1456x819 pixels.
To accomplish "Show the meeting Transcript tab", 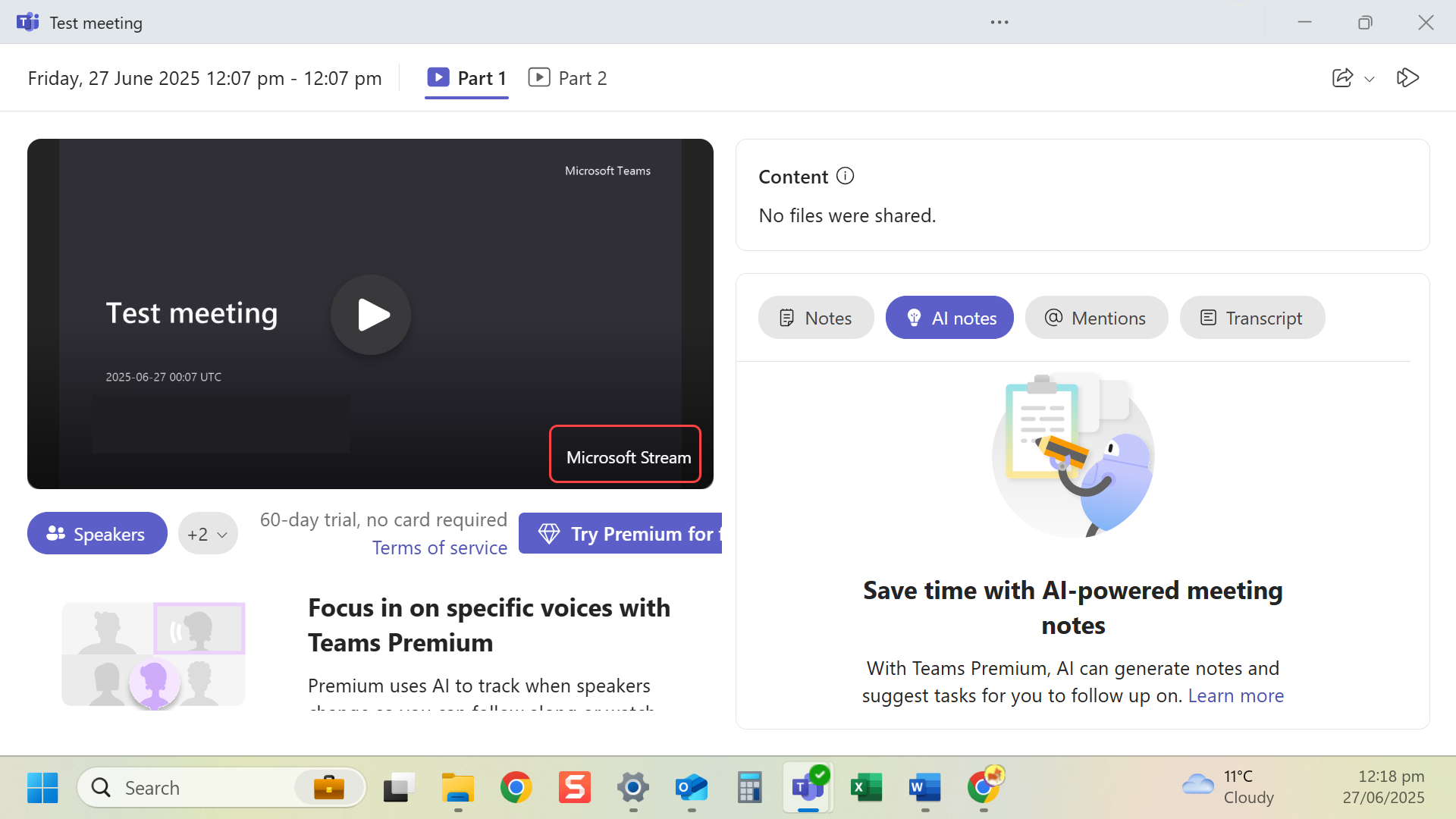I will tap(1252, 318).
